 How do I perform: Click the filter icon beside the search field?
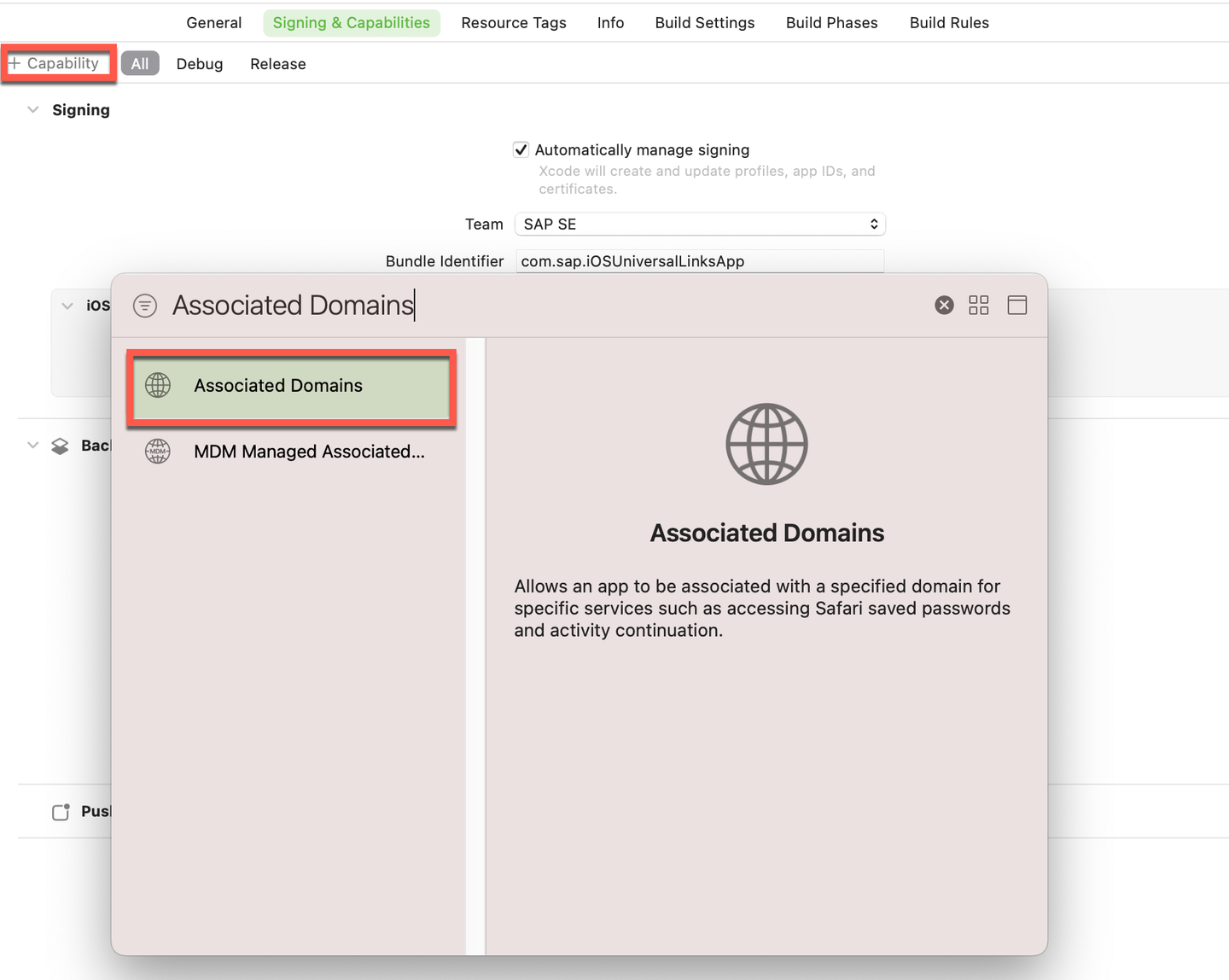tap(145, 306)
